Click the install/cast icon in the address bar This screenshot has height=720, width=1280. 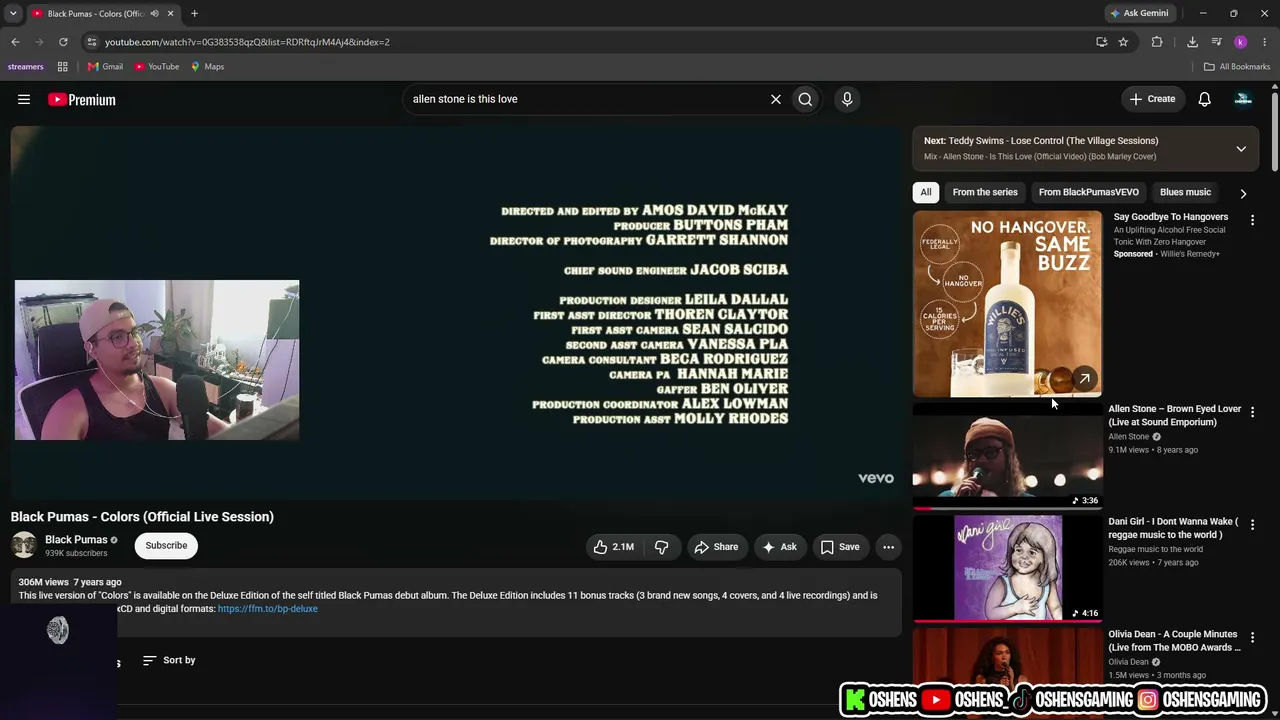point(1101,42)
